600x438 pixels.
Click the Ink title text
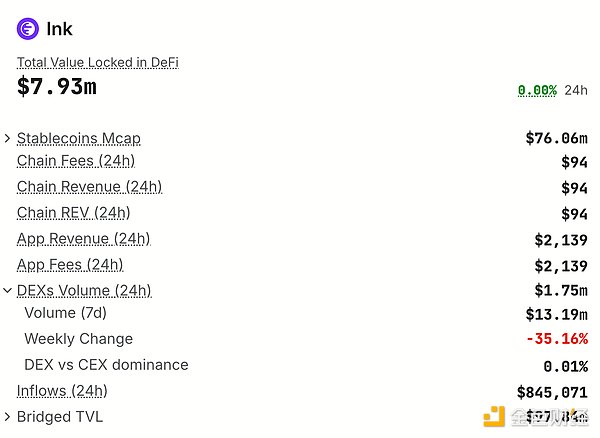point(60,29)
